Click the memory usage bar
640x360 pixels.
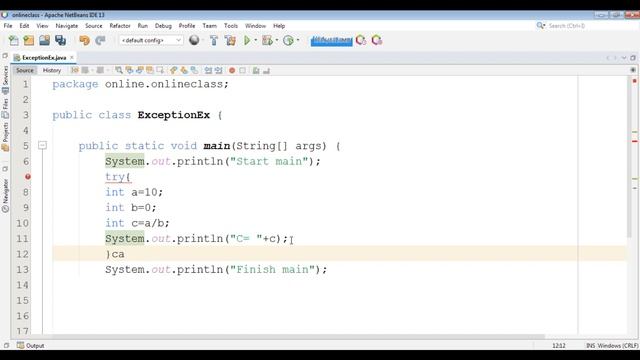331,40
